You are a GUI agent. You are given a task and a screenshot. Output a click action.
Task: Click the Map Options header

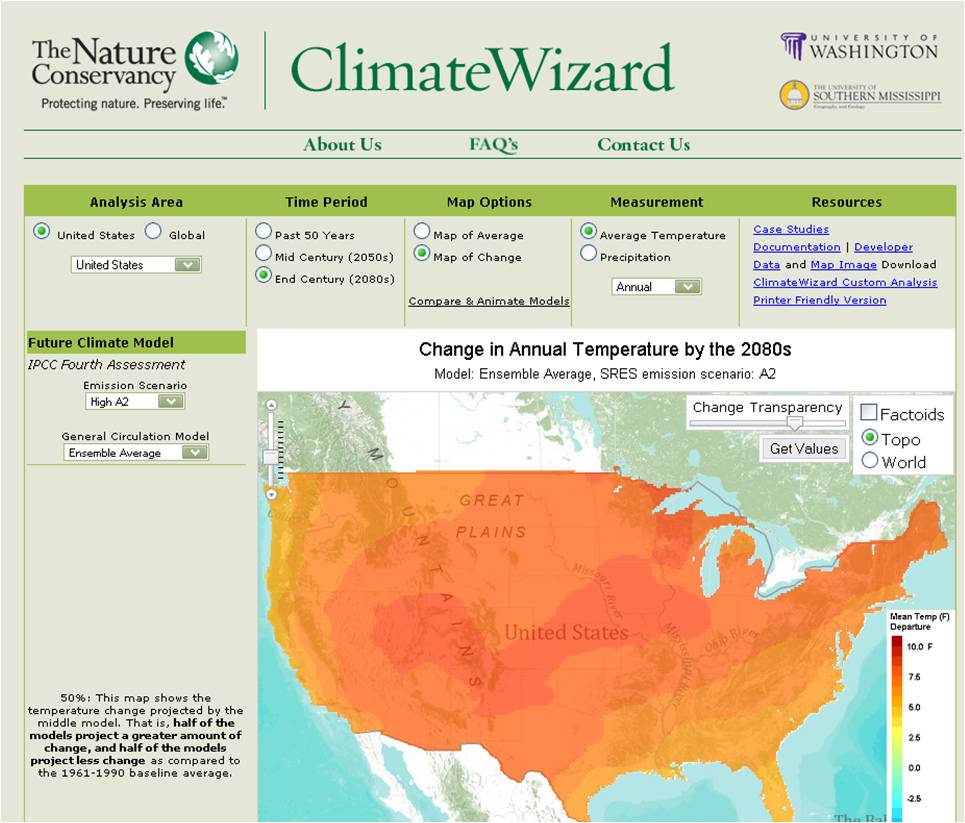[x=489, y=202]
